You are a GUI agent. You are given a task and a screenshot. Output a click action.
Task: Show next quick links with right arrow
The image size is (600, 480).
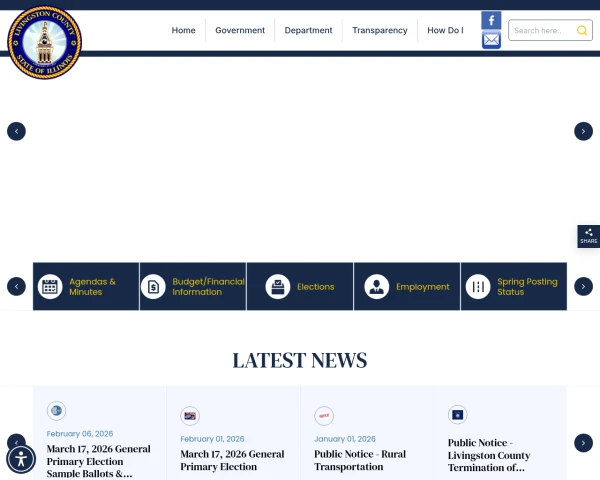pyautogui.click(x=583, y=286)
